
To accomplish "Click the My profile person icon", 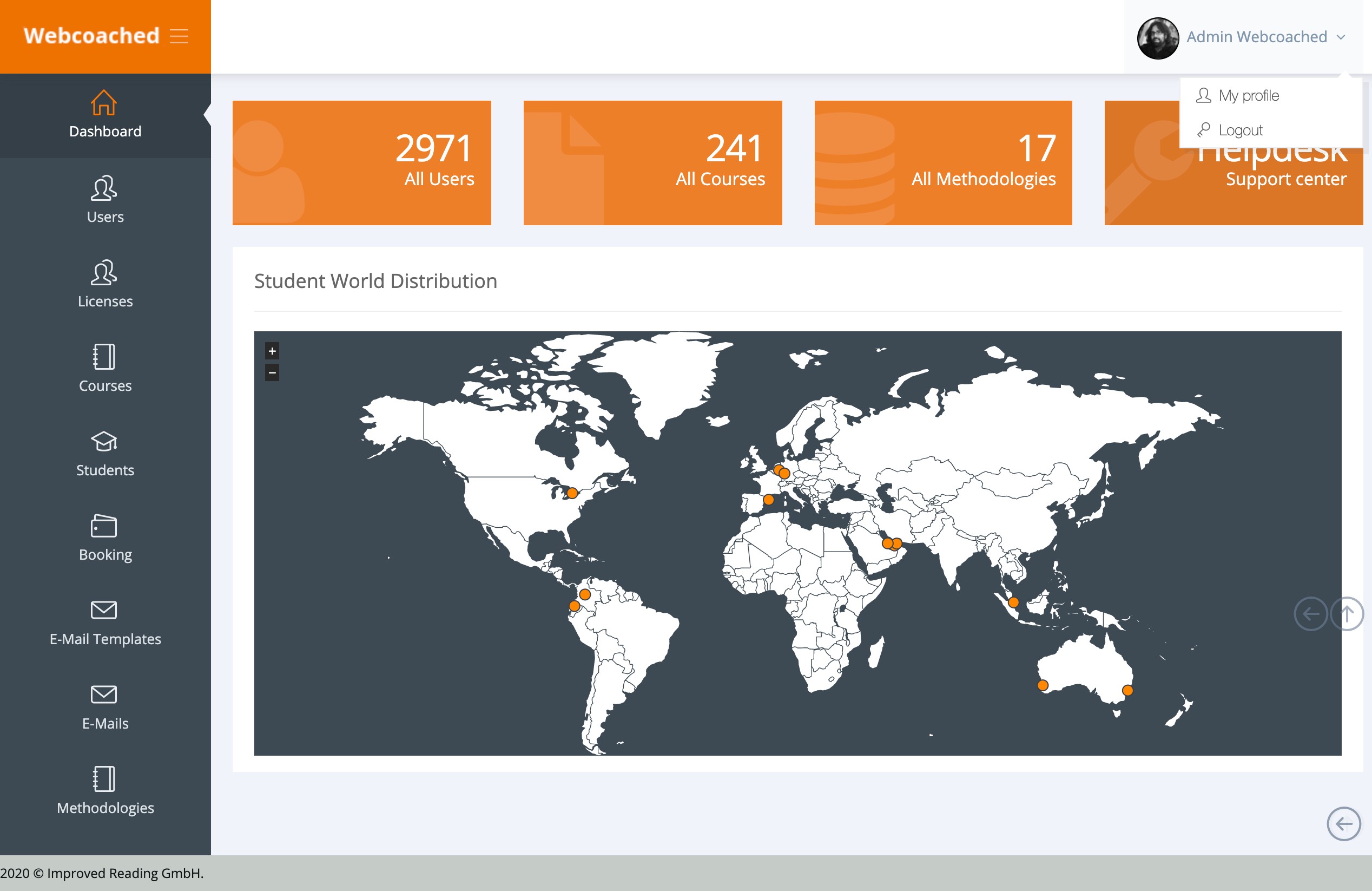I will point(1203,95).
